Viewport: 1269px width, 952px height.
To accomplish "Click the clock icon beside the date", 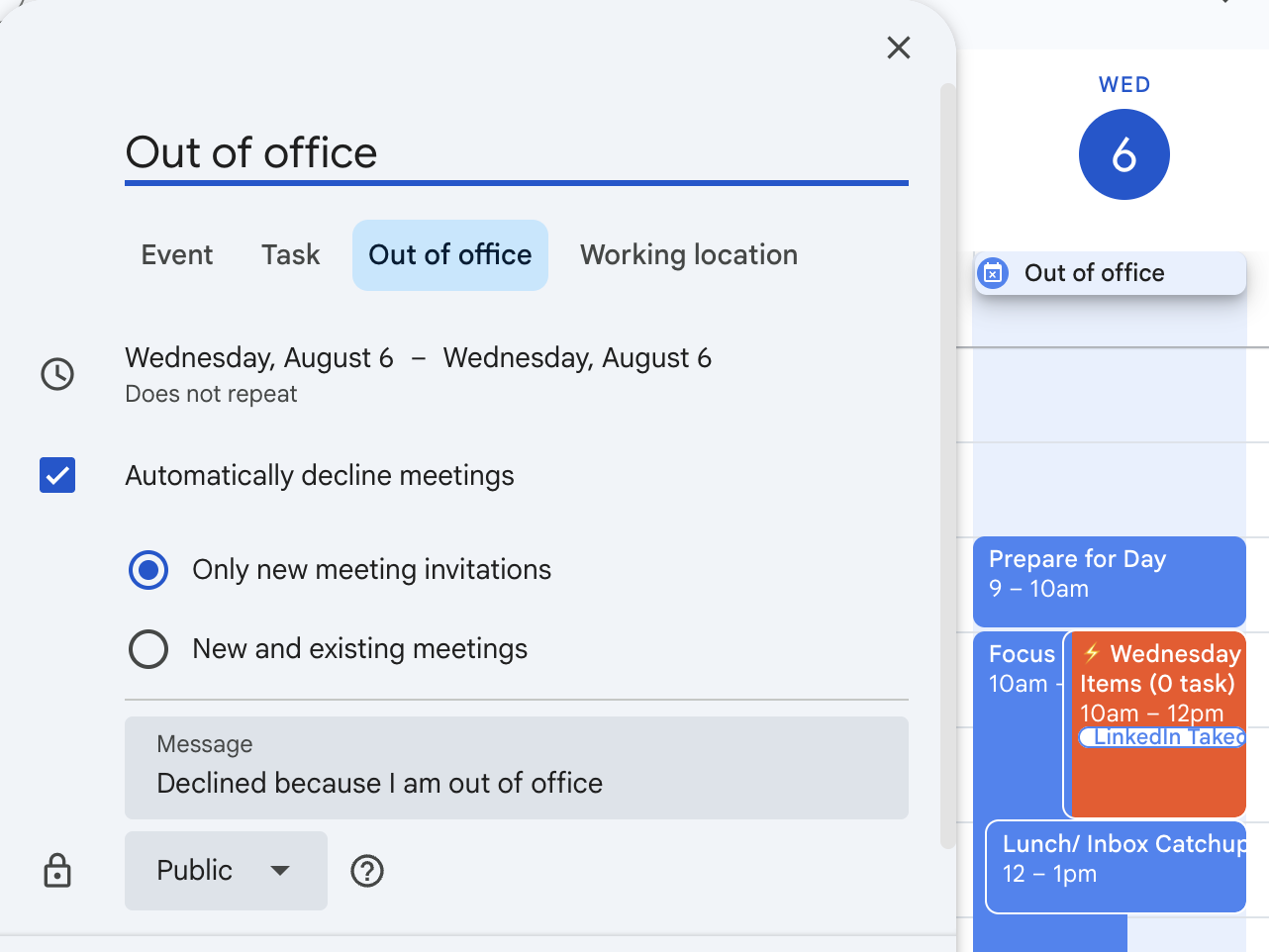I will tap(57, 374).
